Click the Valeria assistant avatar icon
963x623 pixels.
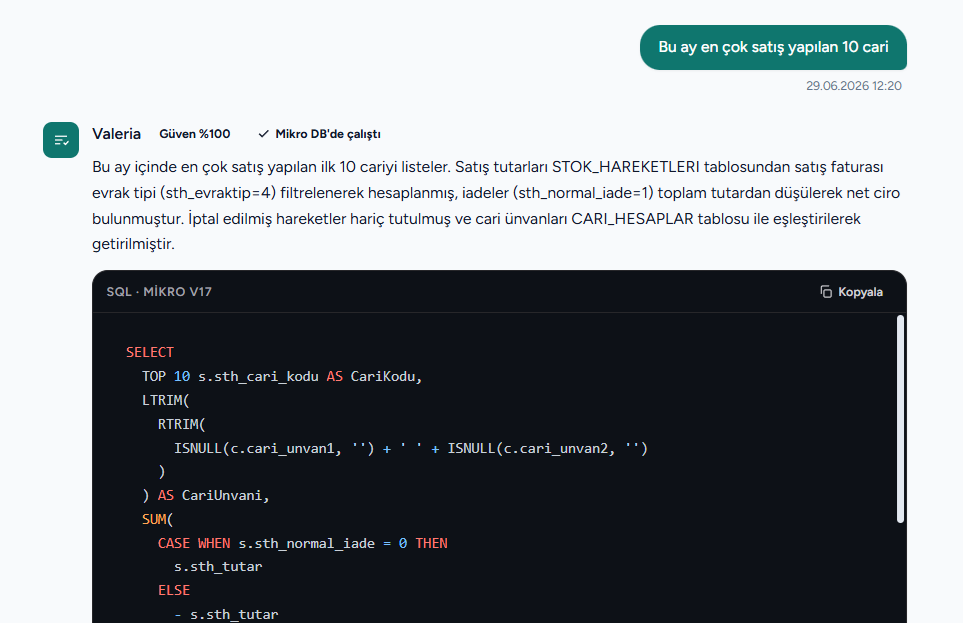tap(61, 140)
